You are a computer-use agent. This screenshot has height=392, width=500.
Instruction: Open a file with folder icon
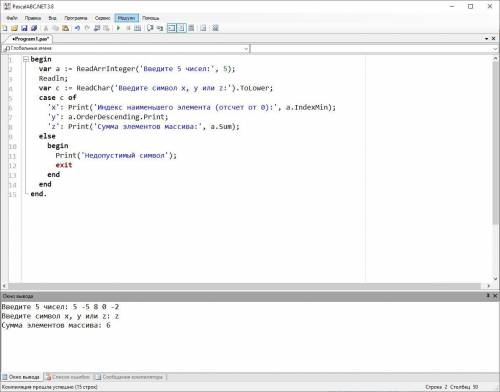point(14,28)
